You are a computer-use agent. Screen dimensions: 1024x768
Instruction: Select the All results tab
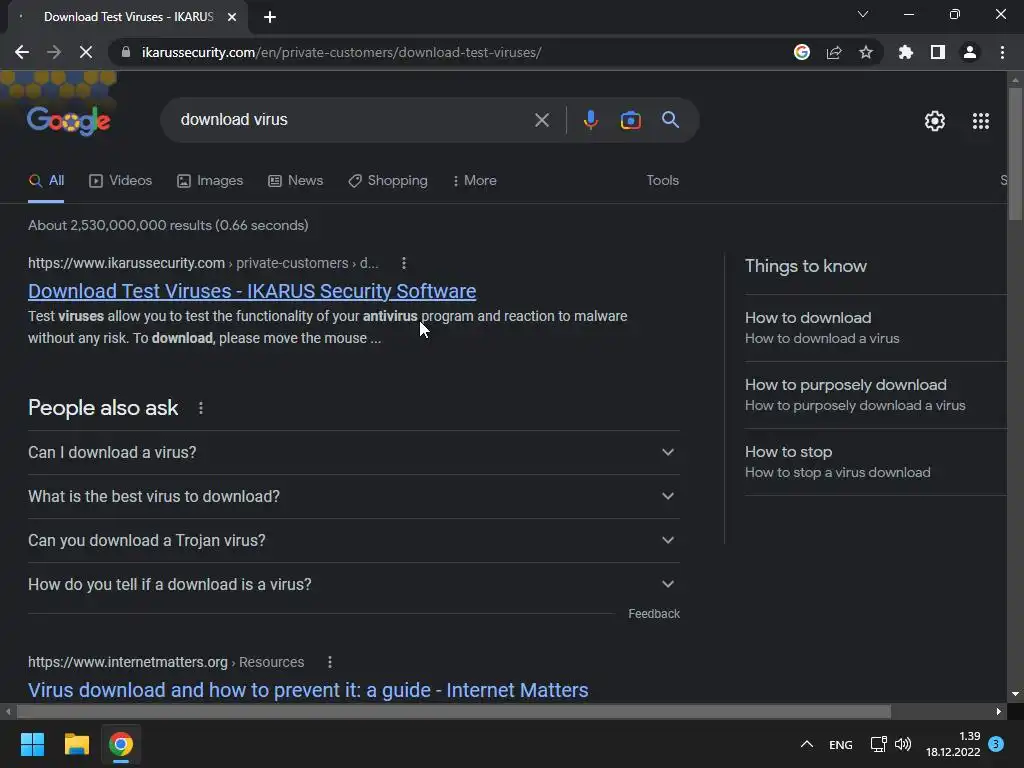coord(46,180)
